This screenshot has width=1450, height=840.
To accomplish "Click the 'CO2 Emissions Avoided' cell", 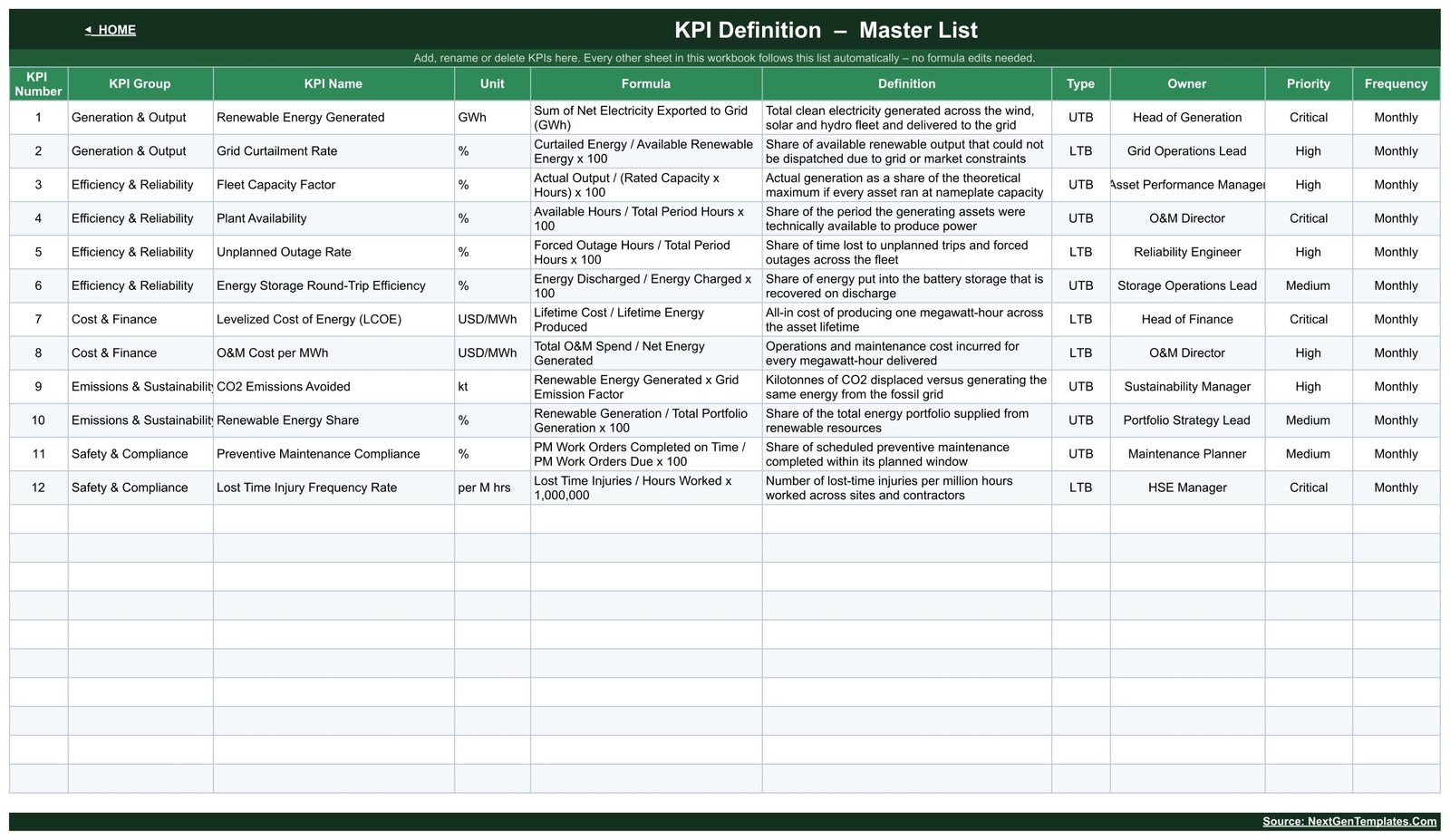I will pyautogui.click(x=333, y=386).
